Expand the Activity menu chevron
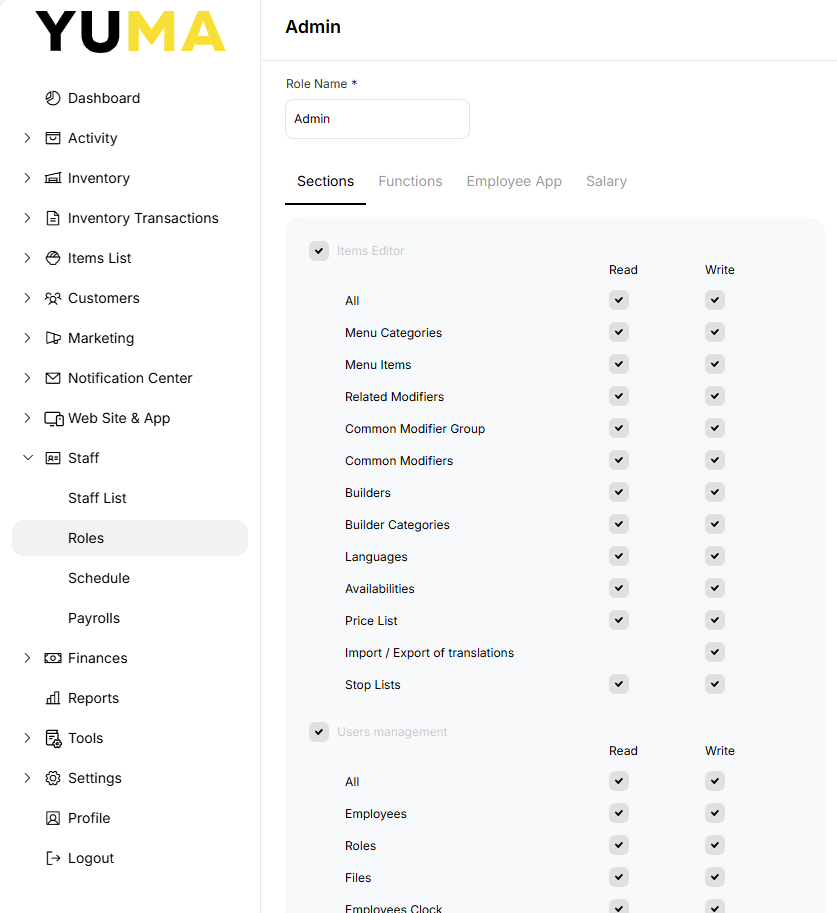This screenshot has height=913, width=837. click(x=27, y=138)
